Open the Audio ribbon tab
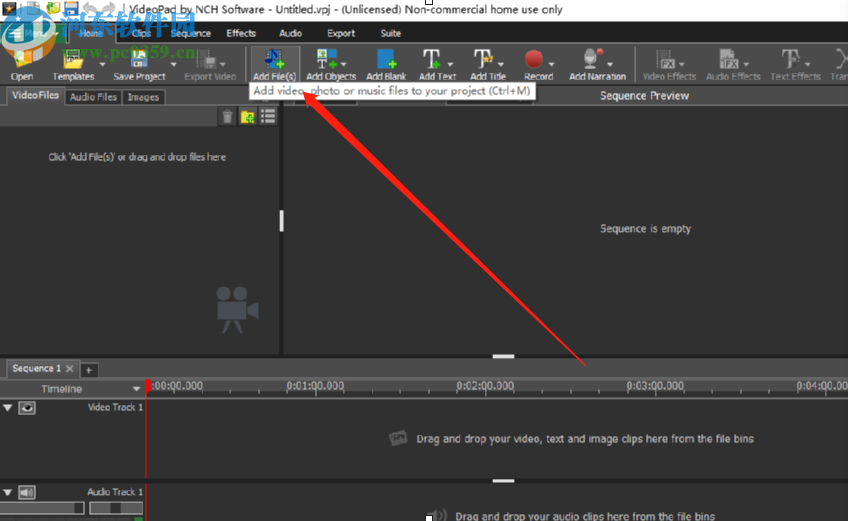Image resolution: width=848 pixels, height=521 pixels. coord(290,34)
